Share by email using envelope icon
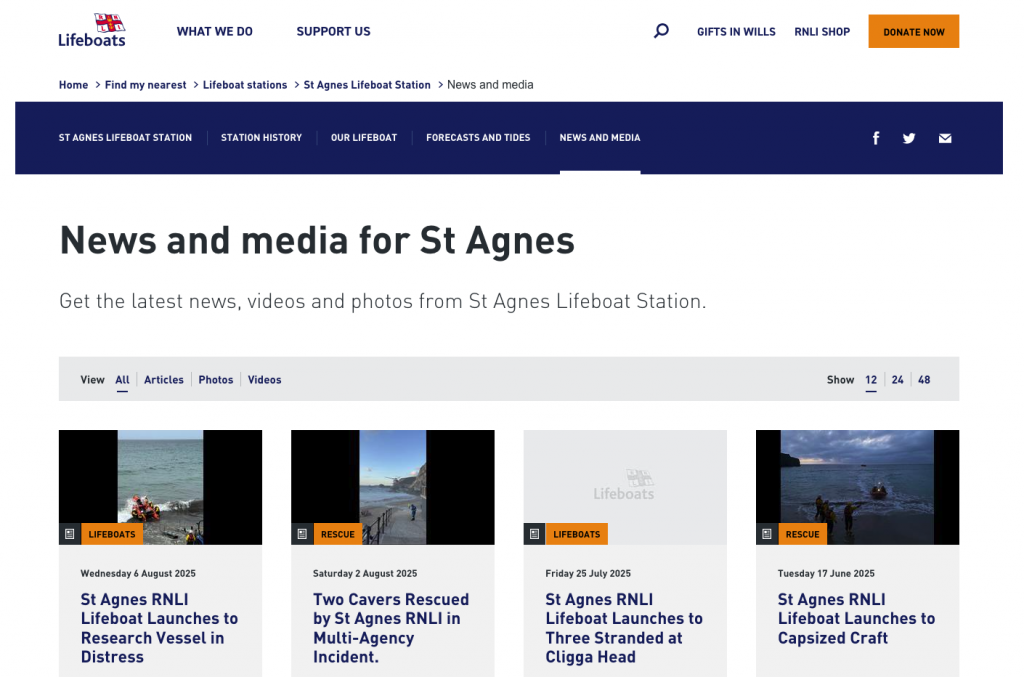Viewport: 1024px width, 677px height. [x=945, y=138]
